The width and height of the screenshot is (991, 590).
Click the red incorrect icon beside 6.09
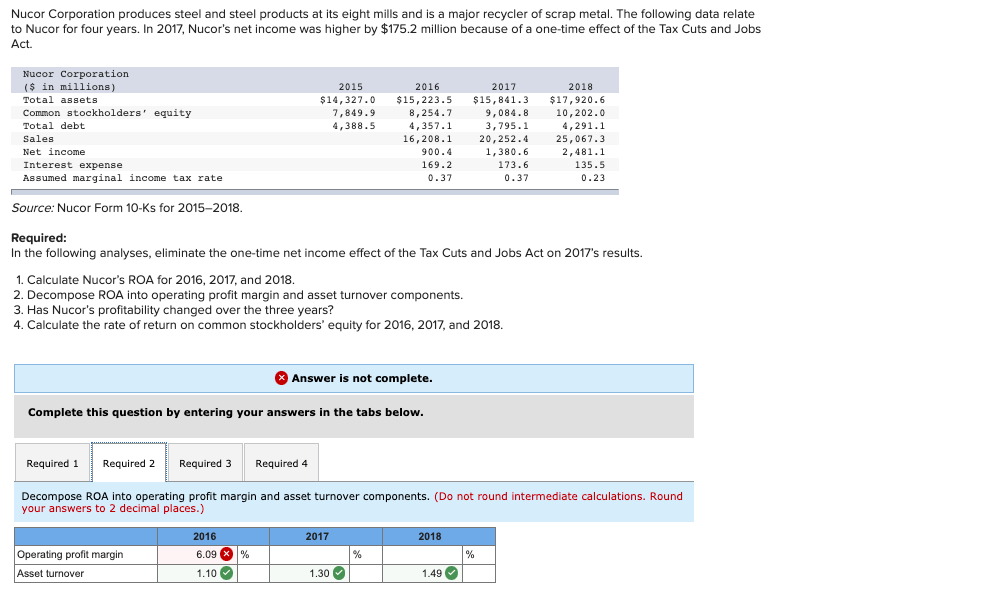click(227, 555)
